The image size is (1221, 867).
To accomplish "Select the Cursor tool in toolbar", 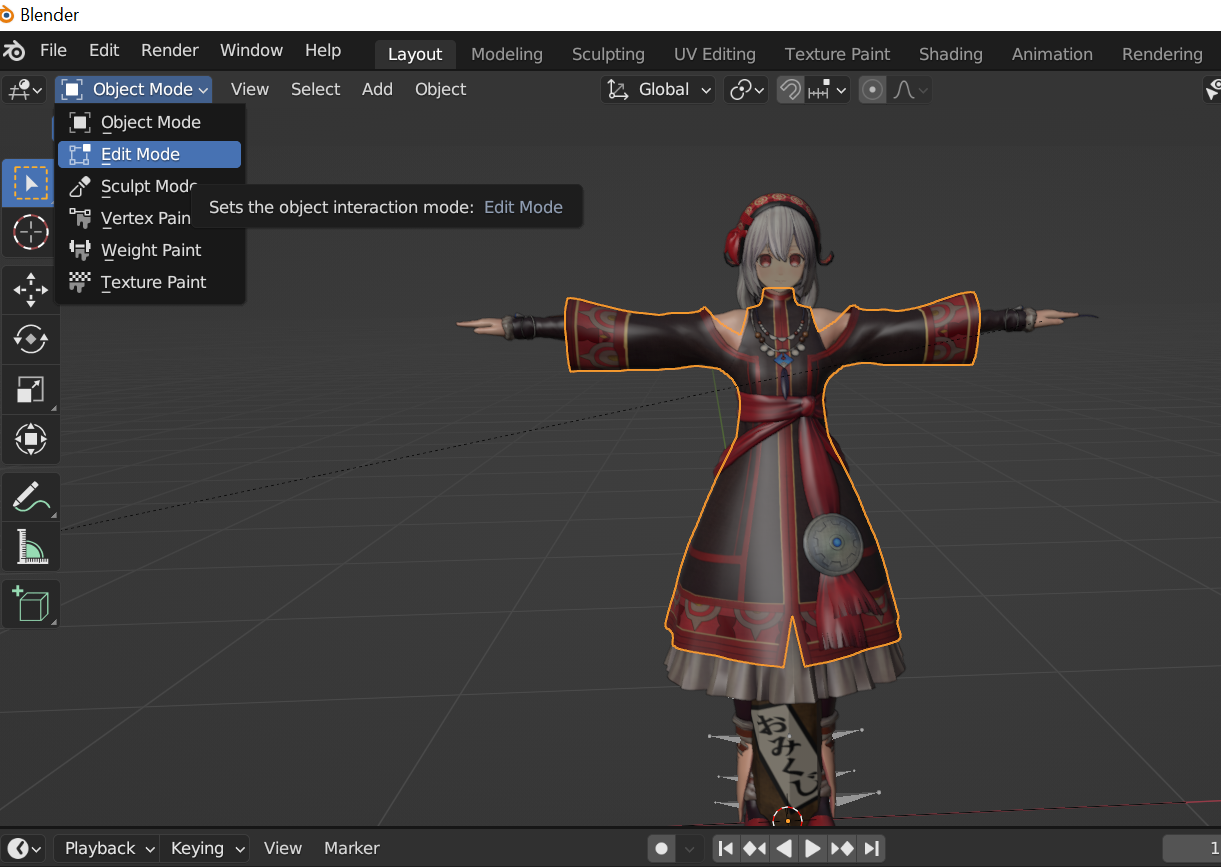I will [x=31, y=233].
